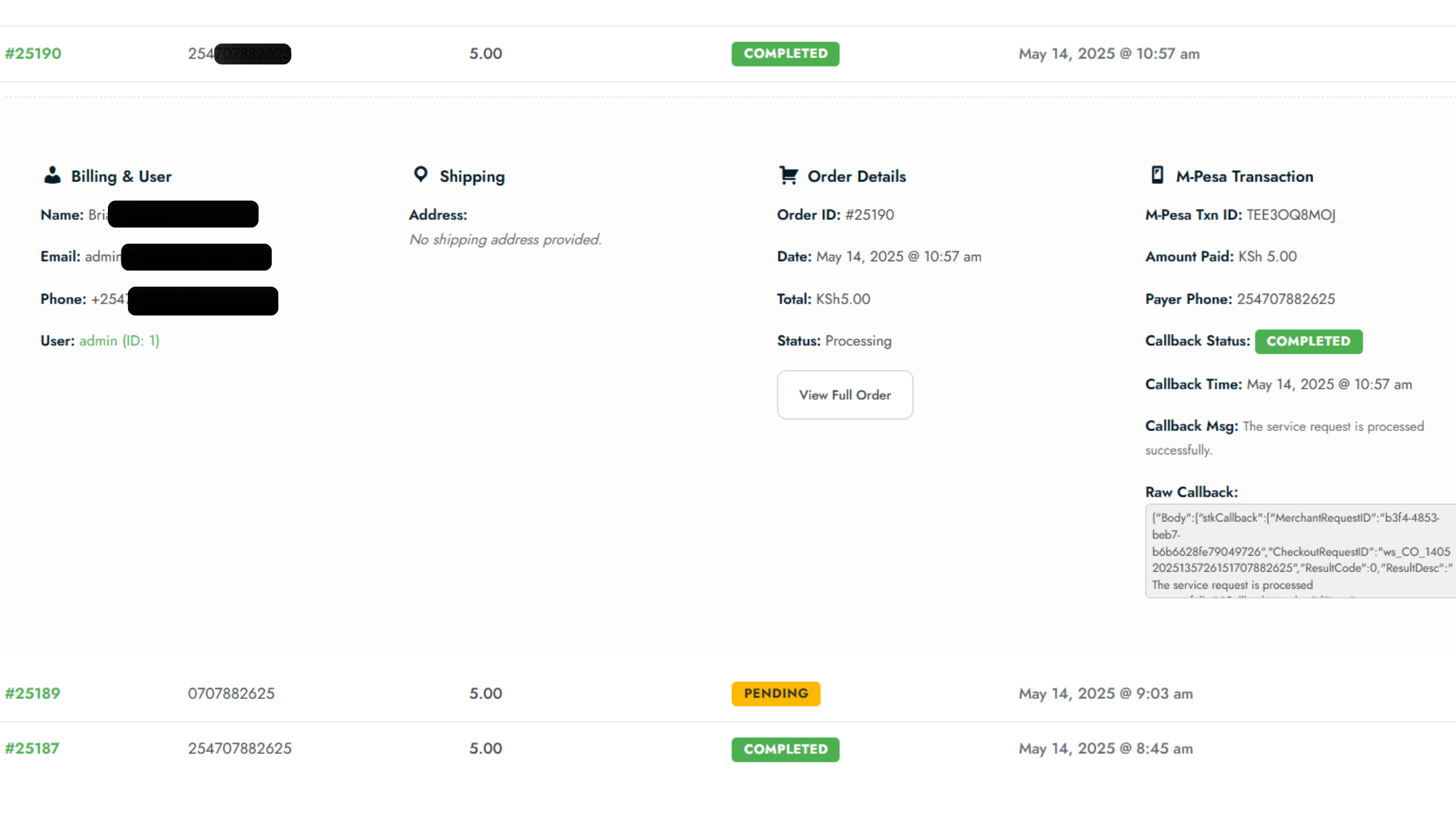Image resolution: width=1456 pixels, height=819 pixels.
Task: Click the Shipping location pin icon
Action: pyautogui.click(x=421, y=174)
